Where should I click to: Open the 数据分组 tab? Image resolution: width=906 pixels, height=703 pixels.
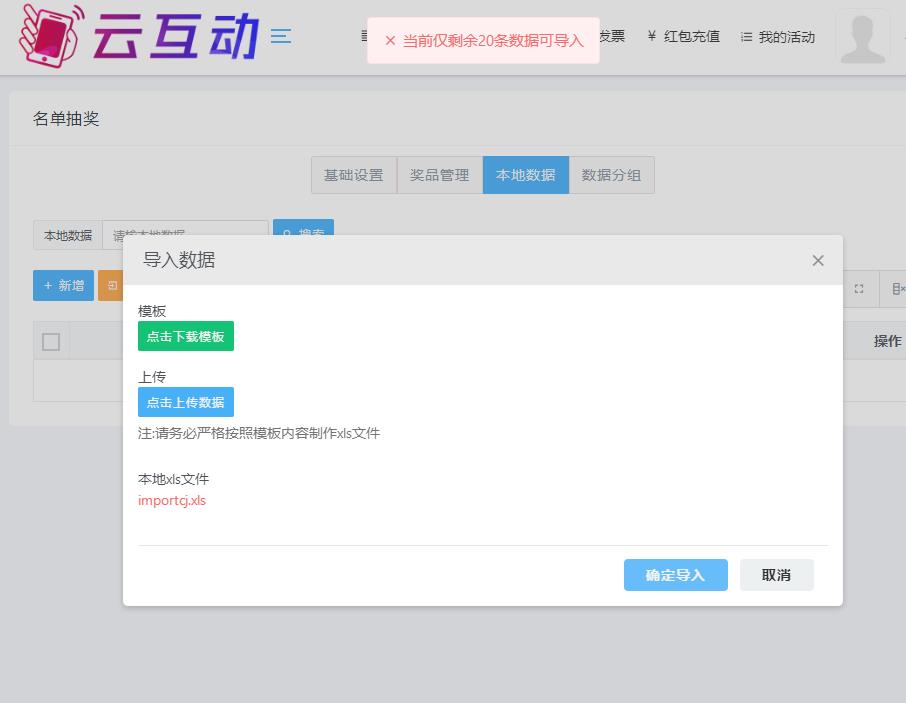[x=611, y=175]
